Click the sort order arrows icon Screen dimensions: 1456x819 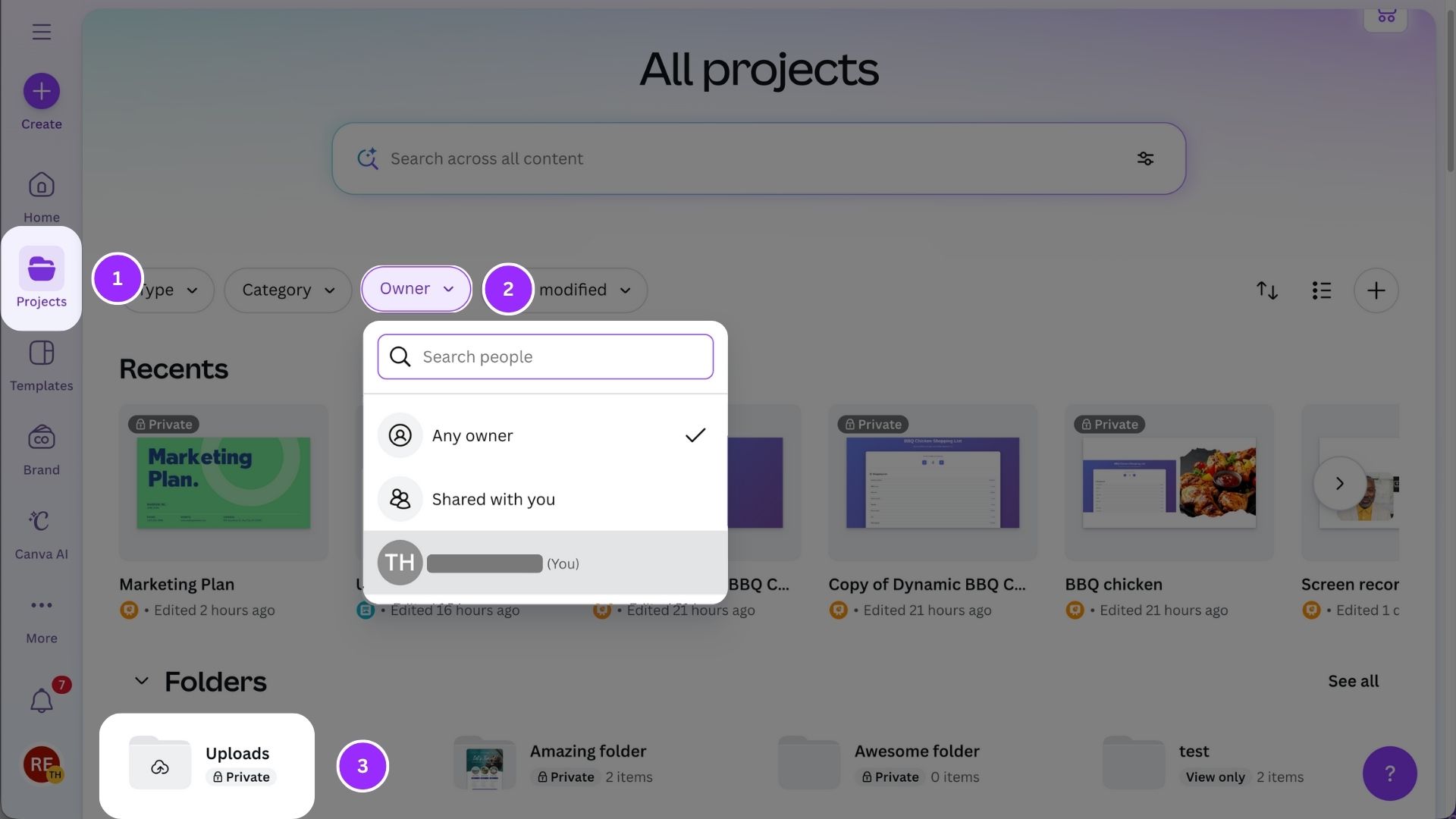pos(1266,290)
